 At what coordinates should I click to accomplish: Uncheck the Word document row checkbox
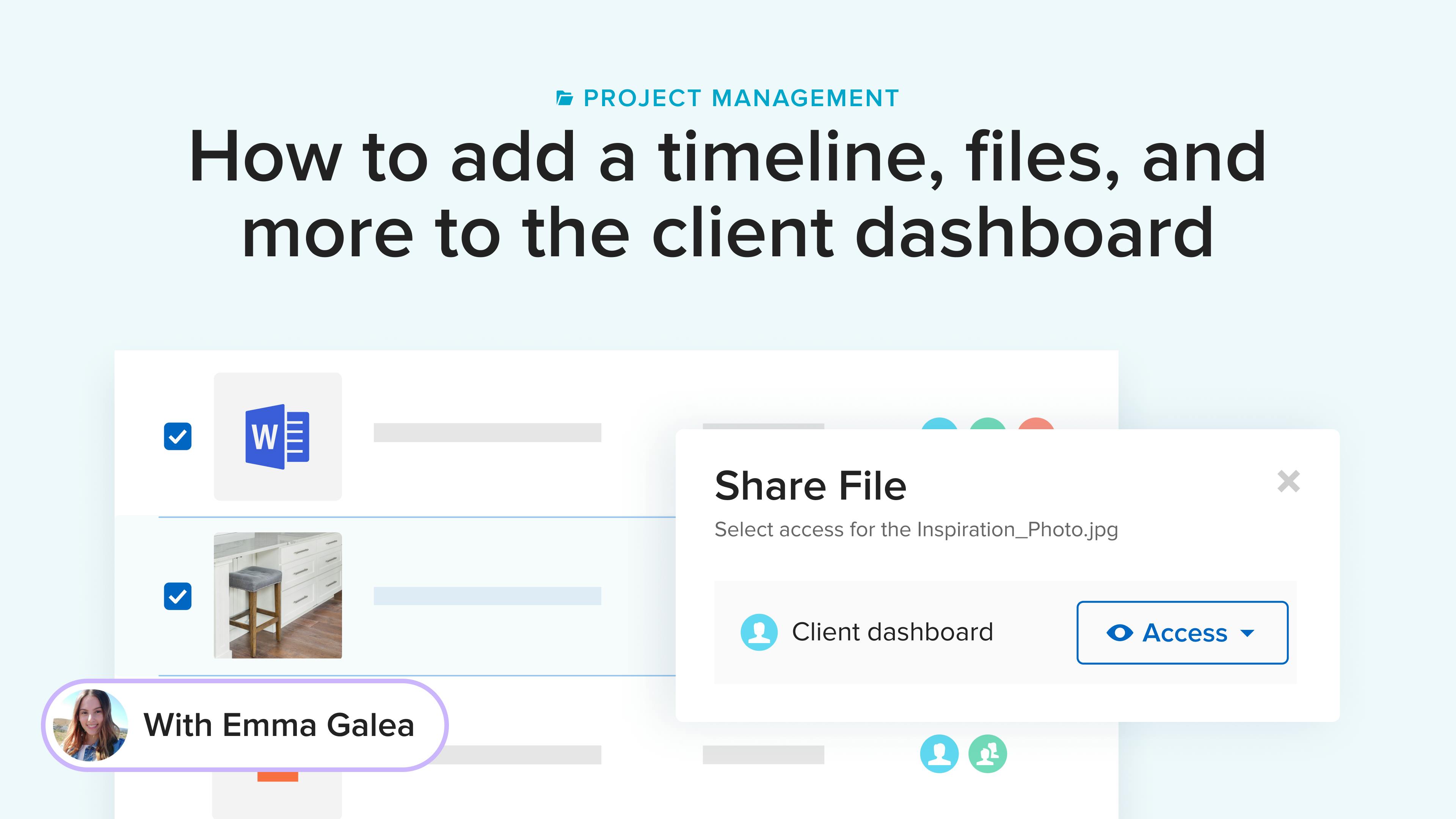point(177,436)
